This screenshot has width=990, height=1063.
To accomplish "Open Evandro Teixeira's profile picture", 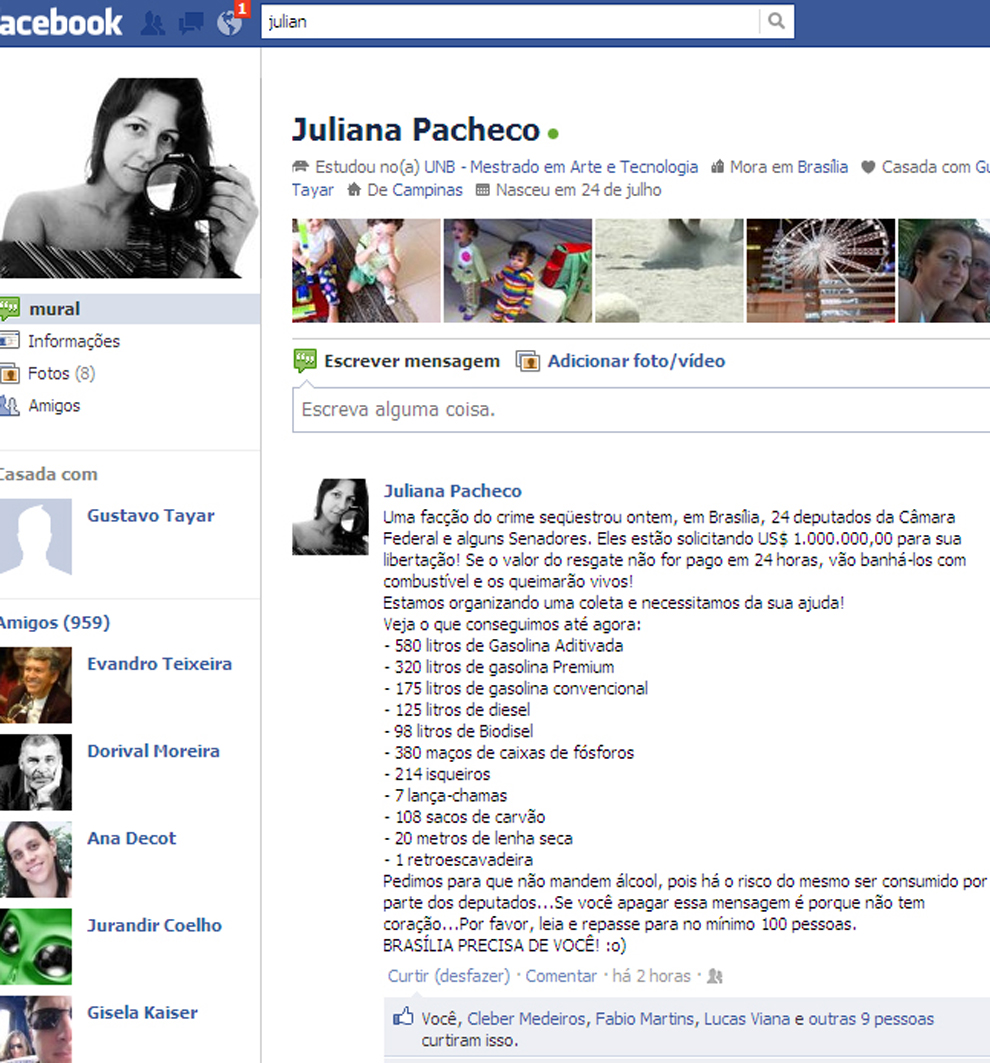I will pyautogui.click(x=35, y=685).
